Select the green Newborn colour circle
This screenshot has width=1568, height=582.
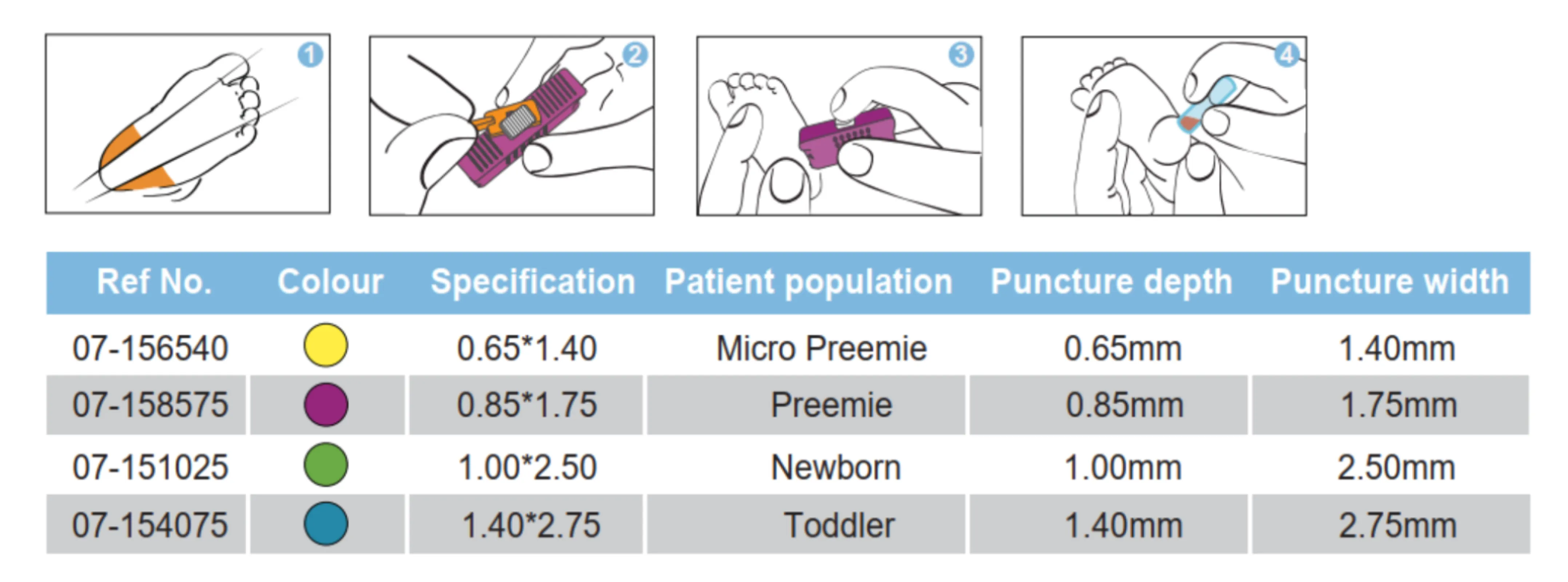coord(326,465)
